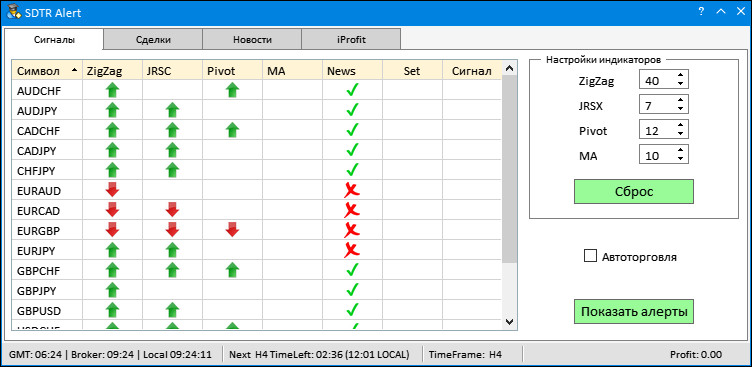Image resolution: width=752 pixels, height=367 pixels.
Task: Open the iProfit tab
Action: point(351,39)
